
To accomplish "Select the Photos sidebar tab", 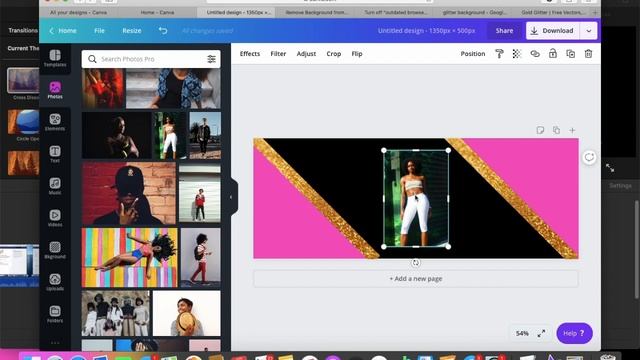I will click(x=55, y=90).
